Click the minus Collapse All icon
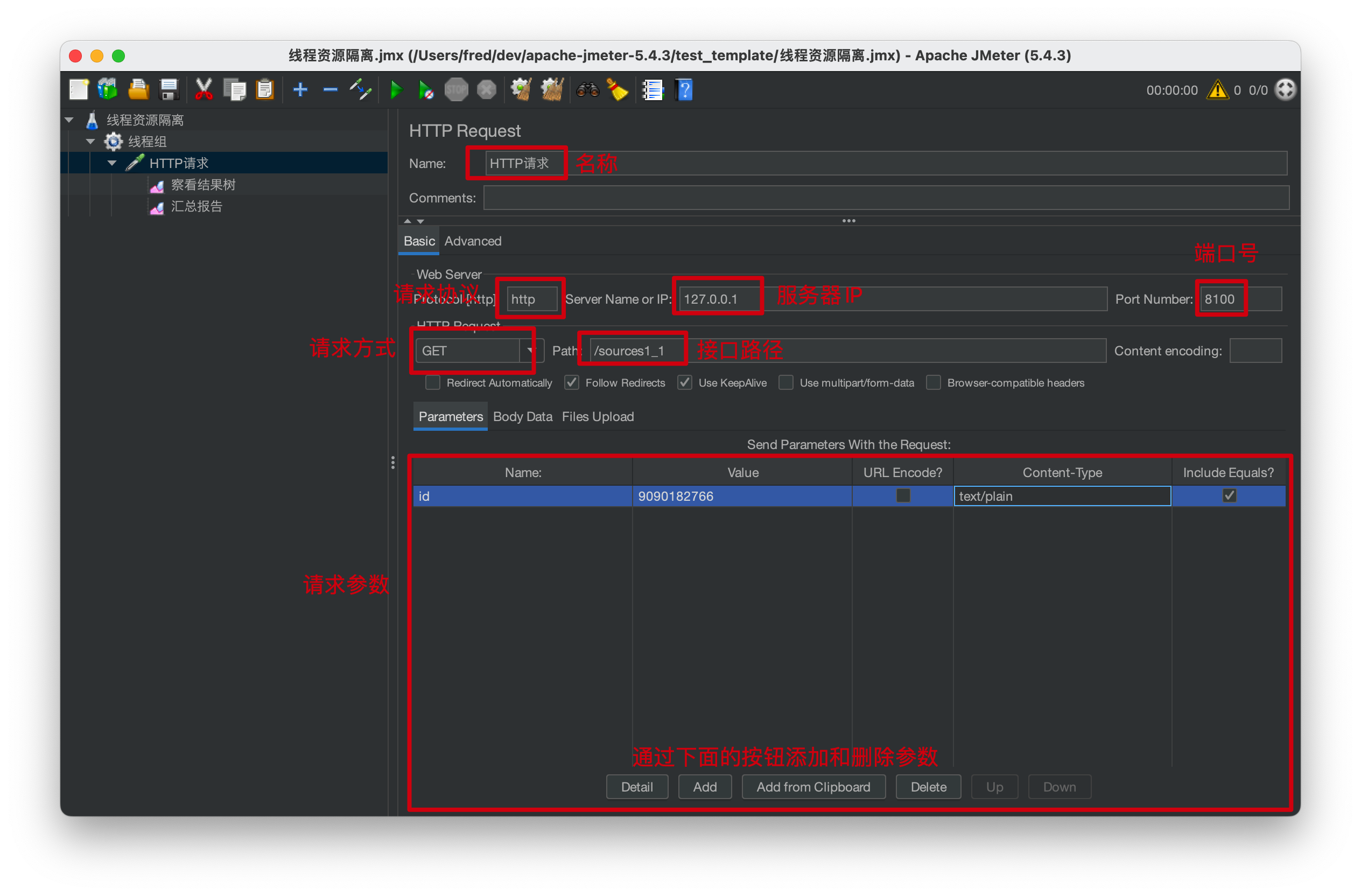The width and height of the screenshot is (1361, 896). pyautogui.click(x=330, y=90)
